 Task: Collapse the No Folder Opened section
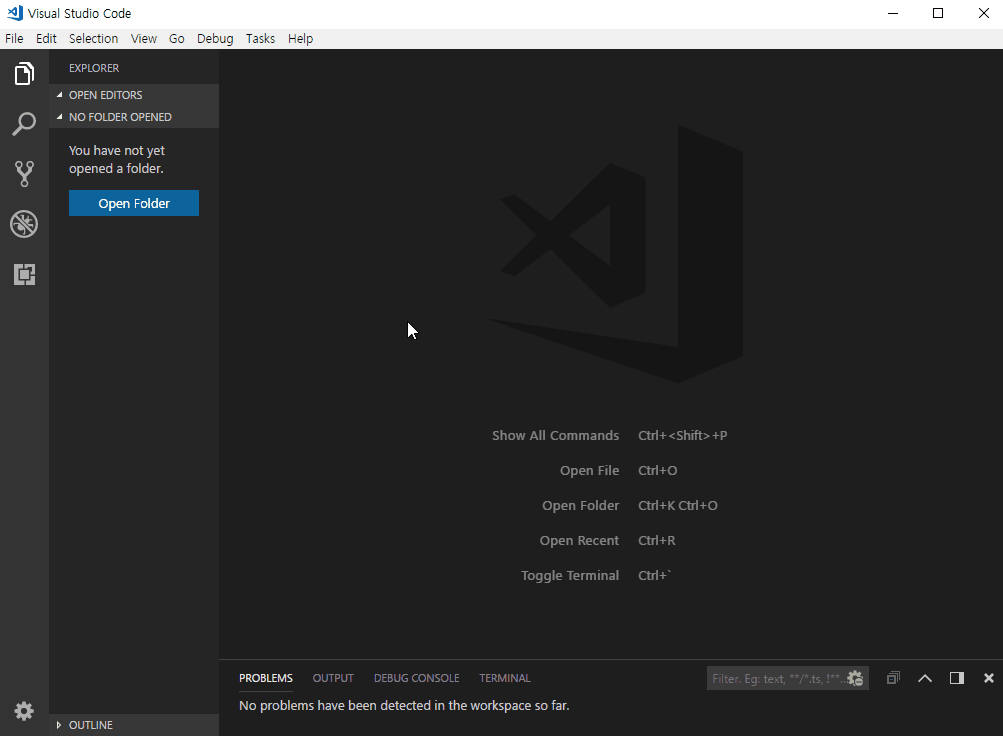[x=134, y=117]
